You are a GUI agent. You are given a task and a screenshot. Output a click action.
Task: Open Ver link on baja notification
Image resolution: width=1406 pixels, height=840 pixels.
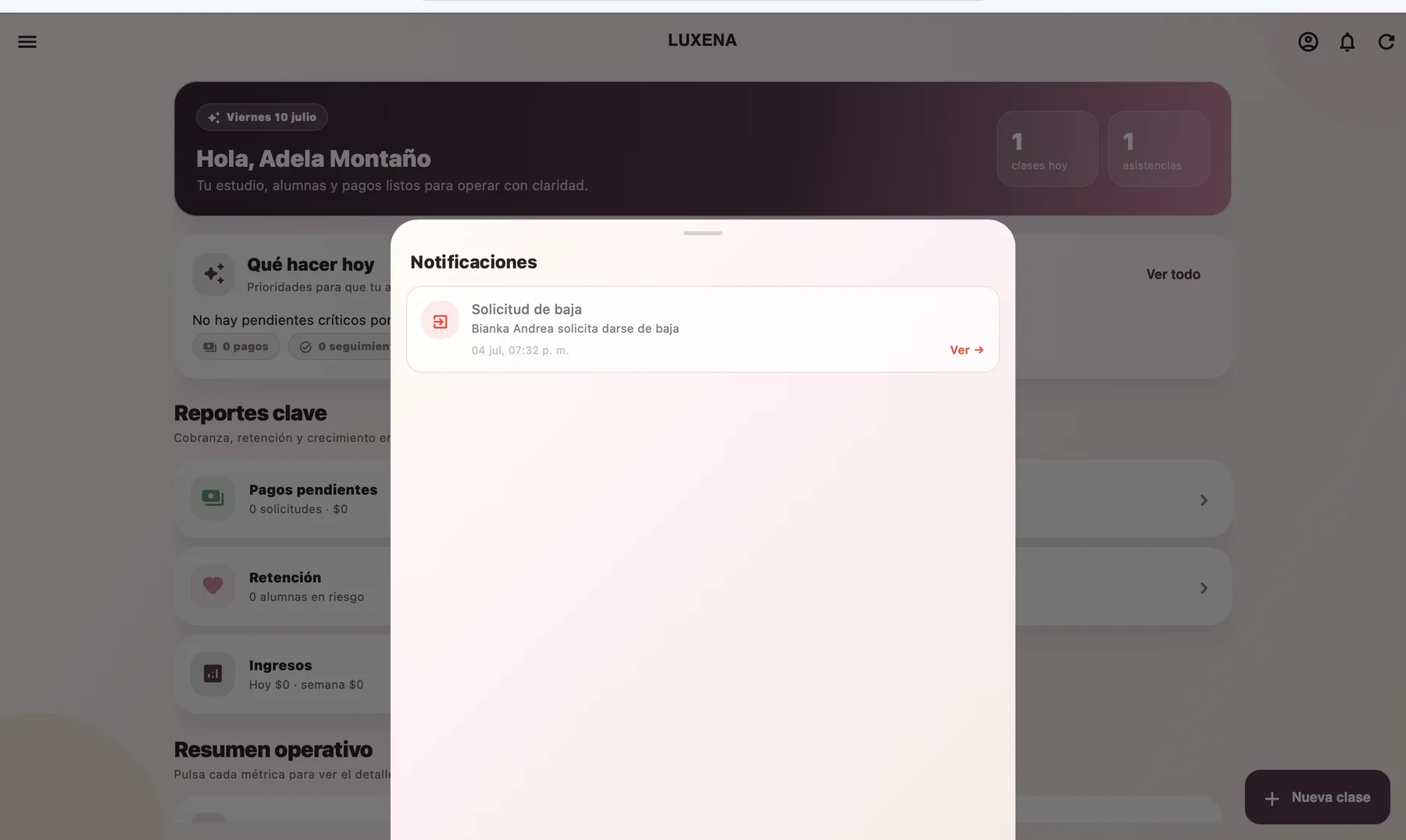[x=966, y=350]
